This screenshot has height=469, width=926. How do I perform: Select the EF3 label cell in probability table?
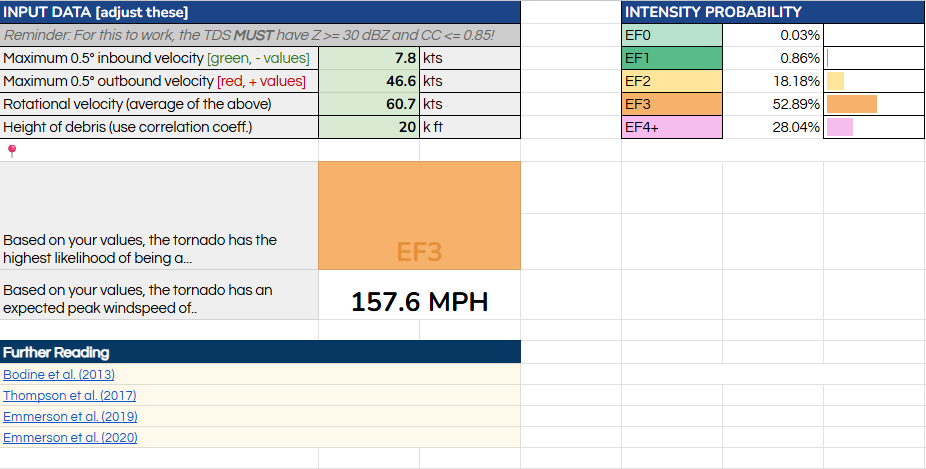(672, 104)
